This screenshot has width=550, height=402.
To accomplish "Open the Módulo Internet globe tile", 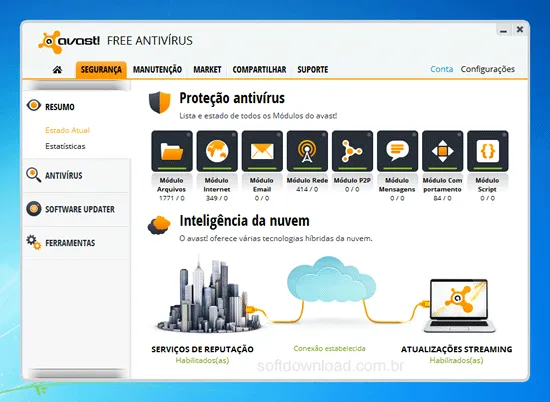I will (x=217, y=151).
